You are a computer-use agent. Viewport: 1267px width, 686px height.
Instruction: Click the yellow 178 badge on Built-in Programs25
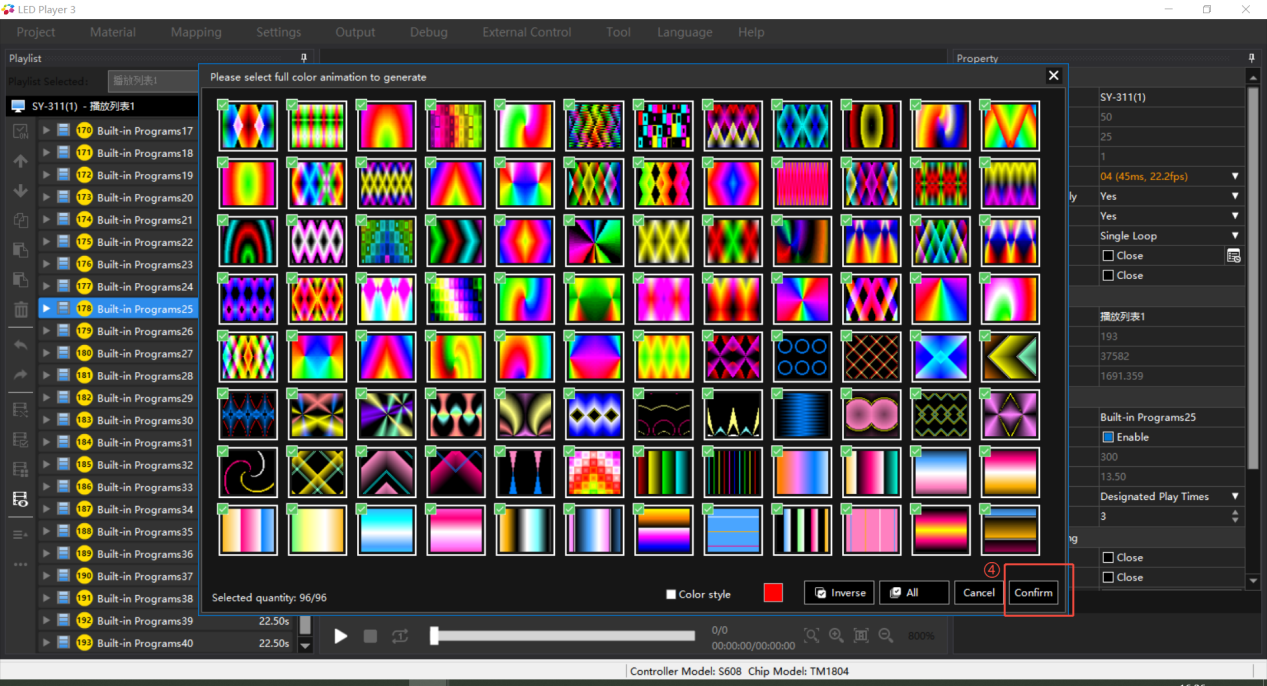tap(84, 309)
